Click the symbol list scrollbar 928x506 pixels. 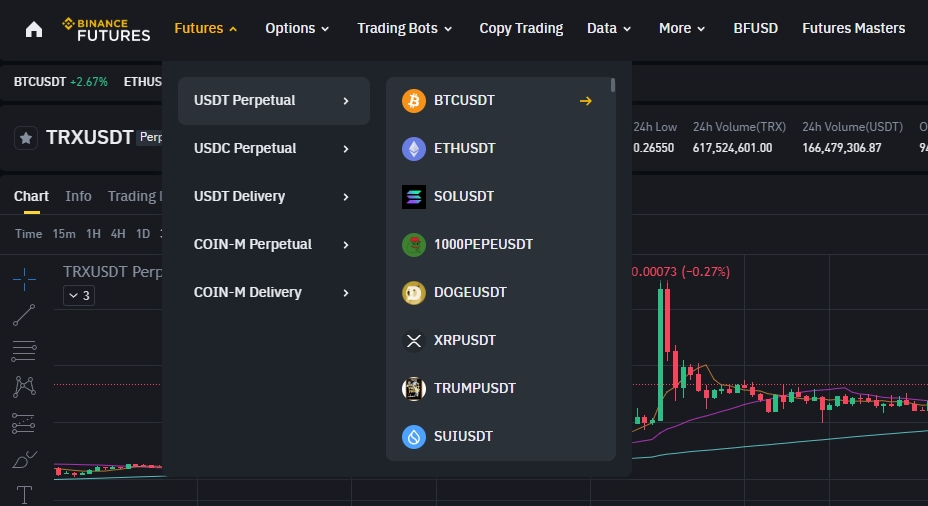click(613, 85)
